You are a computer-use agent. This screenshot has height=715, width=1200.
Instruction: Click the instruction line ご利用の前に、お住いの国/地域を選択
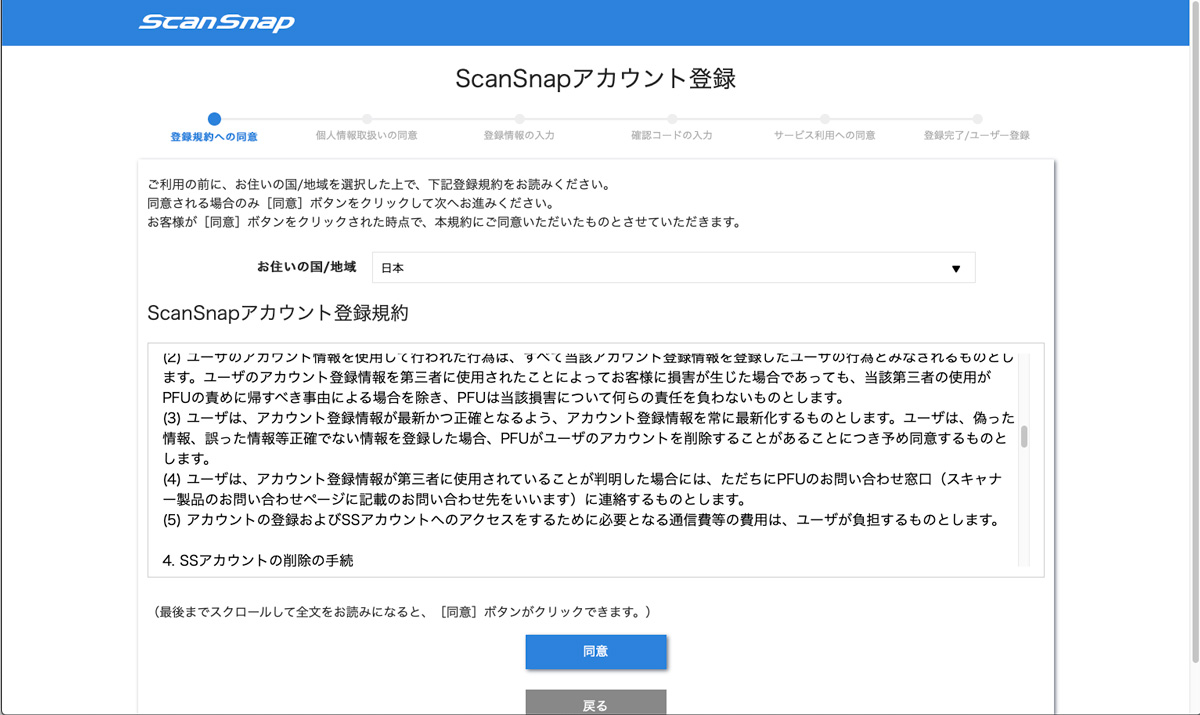point(378,185)
